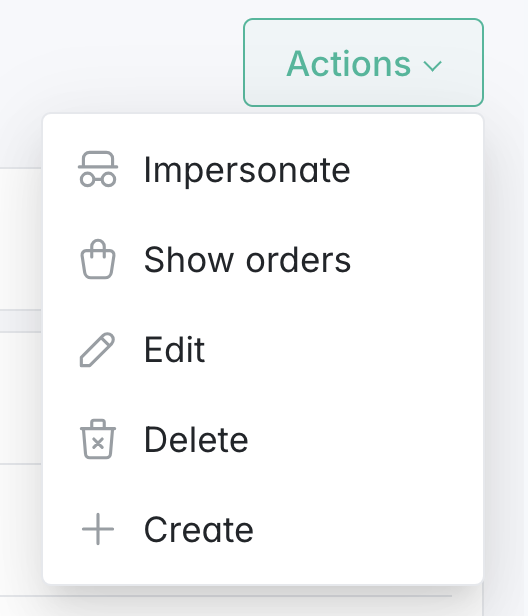The width and height of the screenshot is (528, 616).
Task: Click the "Create" text label
Action: [199, 530]
